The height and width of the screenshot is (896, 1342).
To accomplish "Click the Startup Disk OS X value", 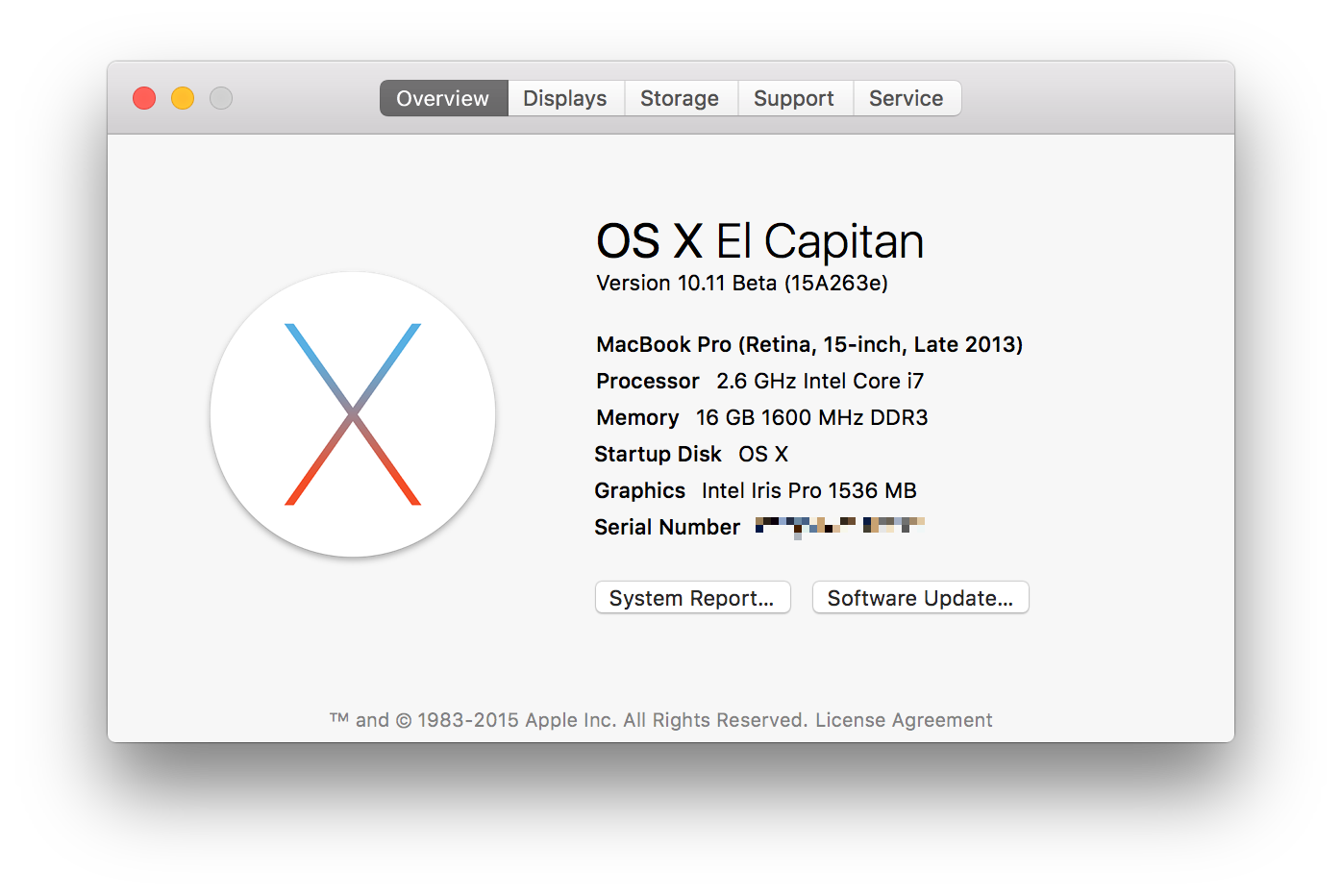I will click(763, 454).
